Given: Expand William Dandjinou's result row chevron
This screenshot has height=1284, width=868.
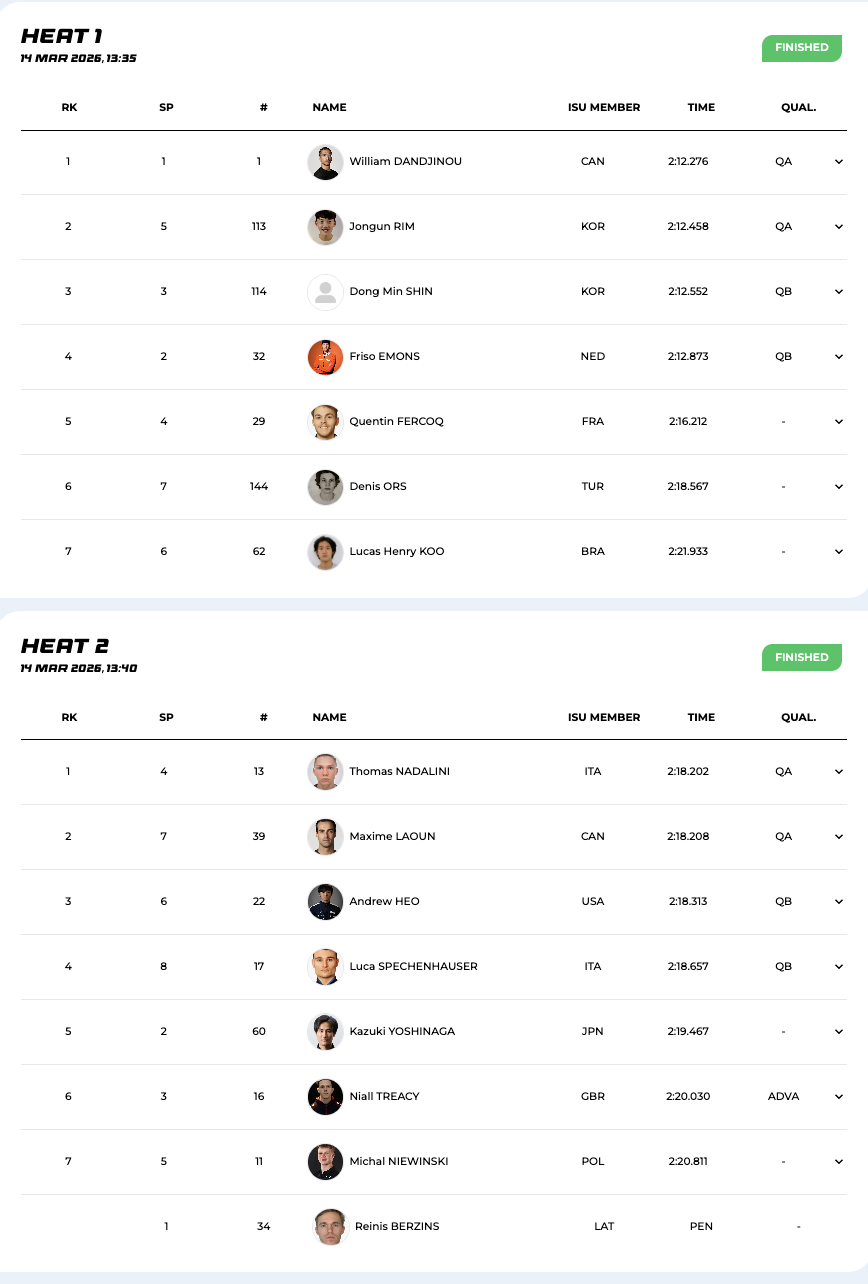Looking at the screenshot, I should click(x=839, y=162).
